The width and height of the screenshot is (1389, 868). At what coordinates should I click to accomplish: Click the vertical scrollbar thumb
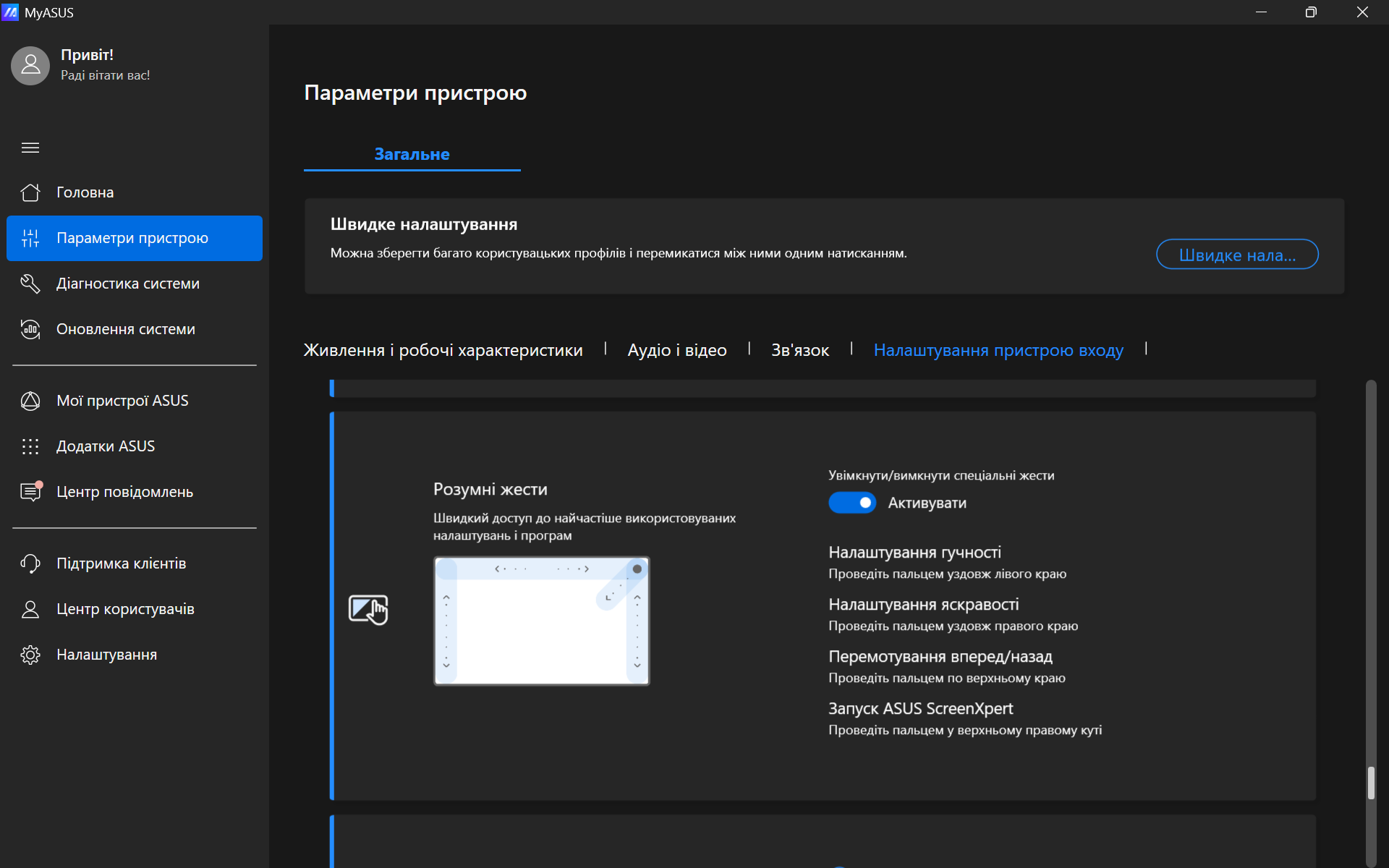pos(1371,783)
